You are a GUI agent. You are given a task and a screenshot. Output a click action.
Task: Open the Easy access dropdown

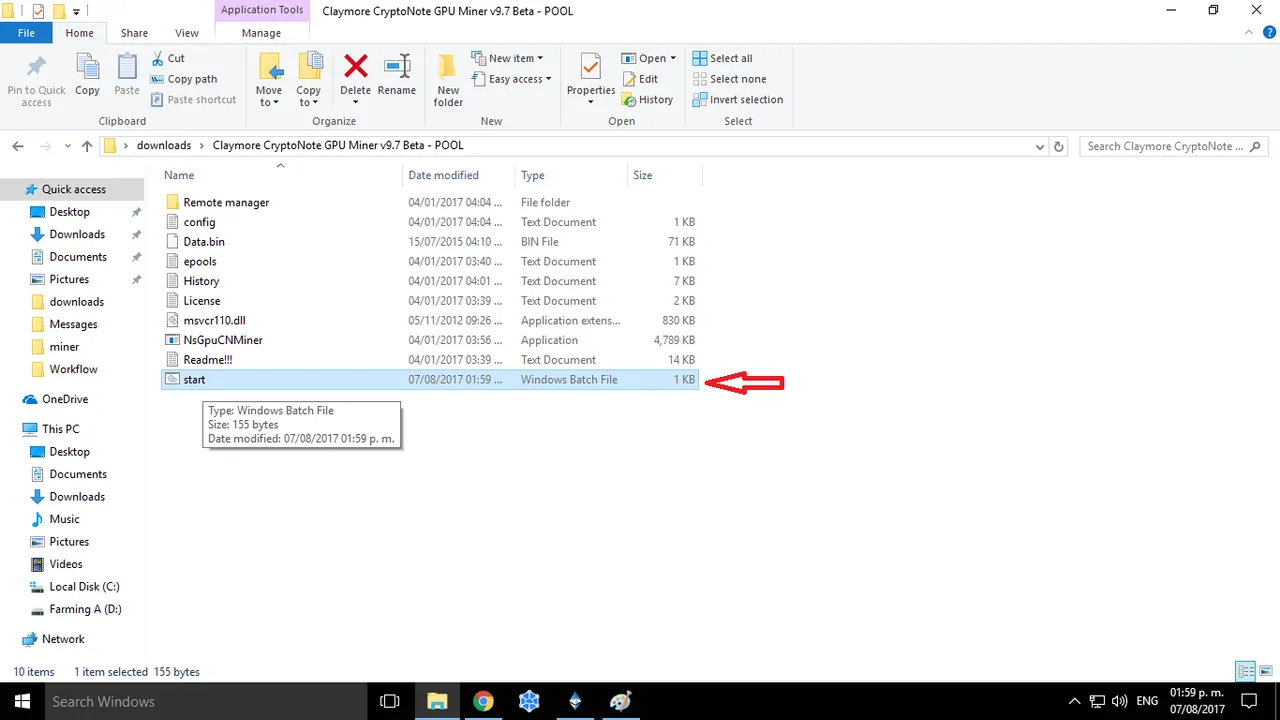click(x=511, y=79)
